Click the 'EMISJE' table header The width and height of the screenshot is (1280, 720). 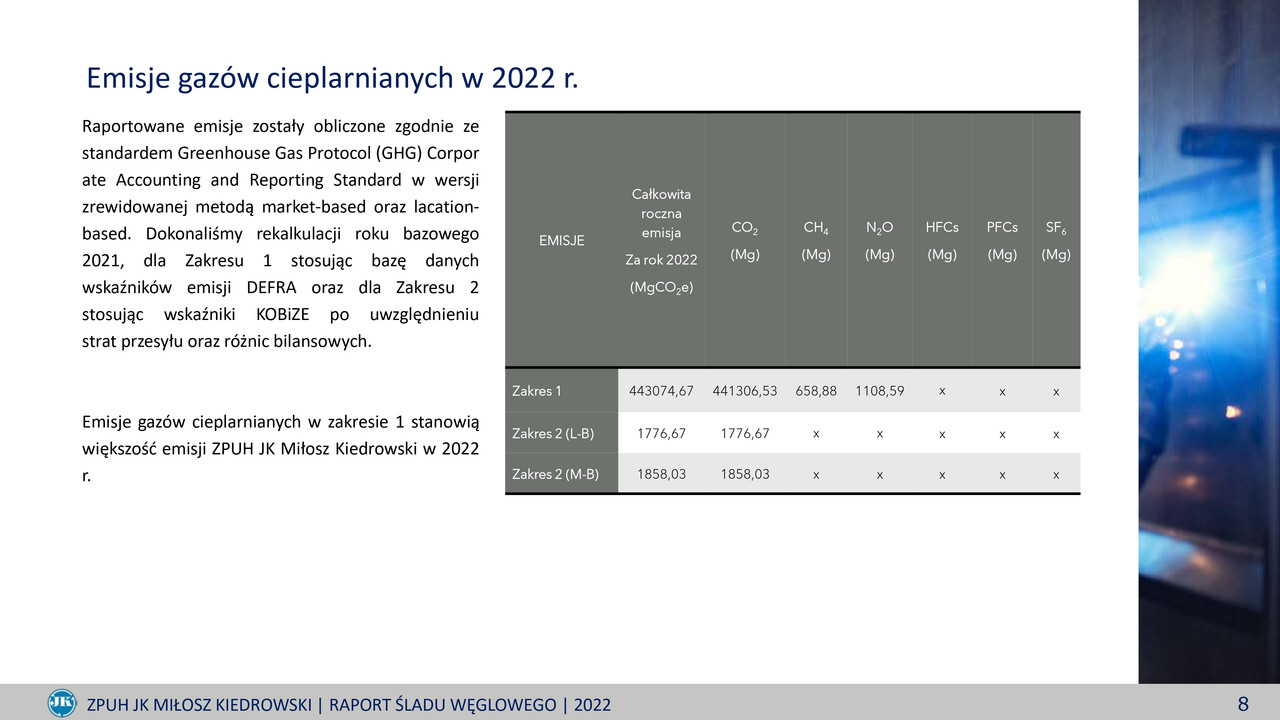pos(561,240)
